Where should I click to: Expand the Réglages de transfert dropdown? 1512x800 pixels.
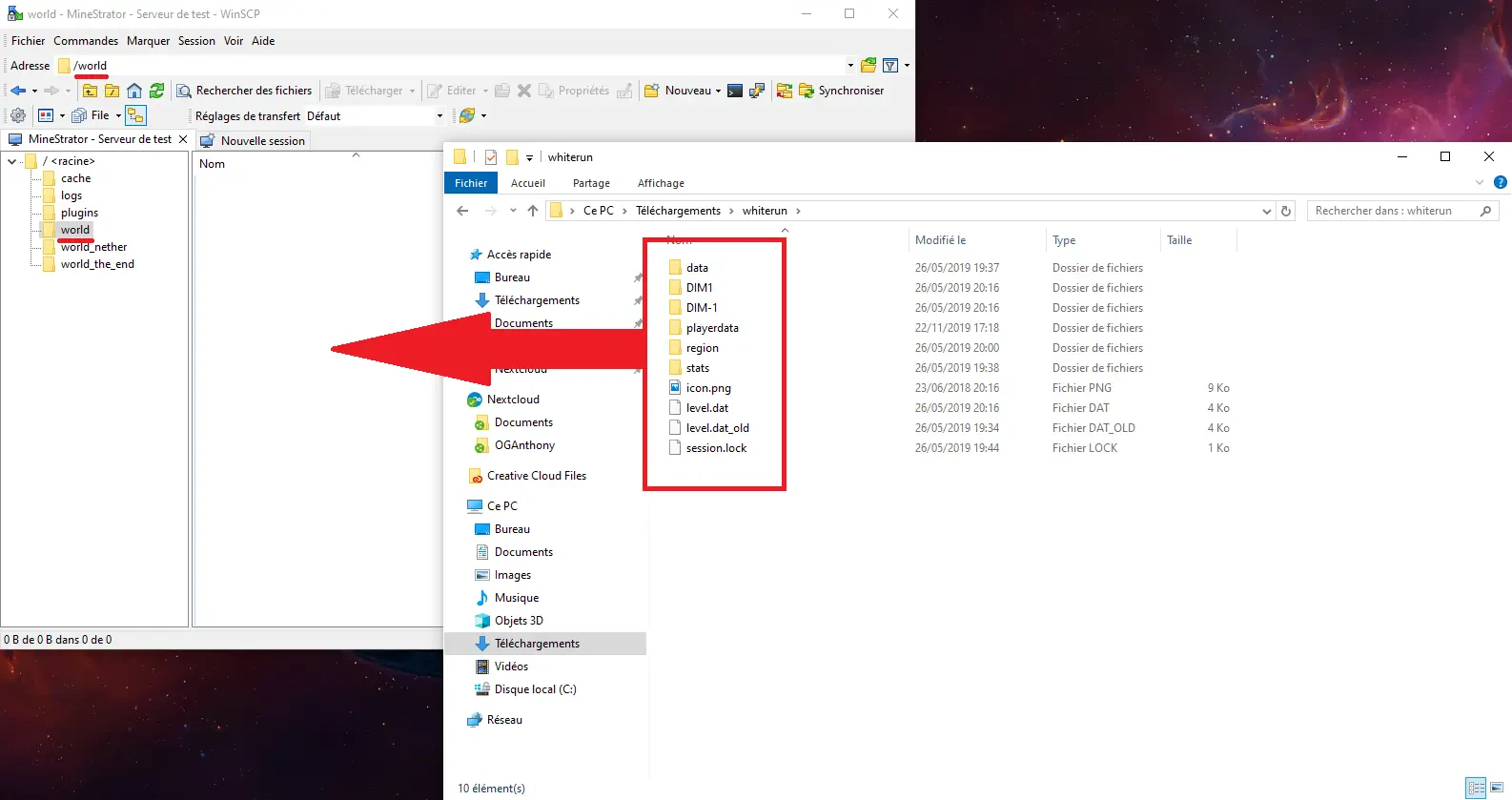pyautogui.click(x=439, y=116)
